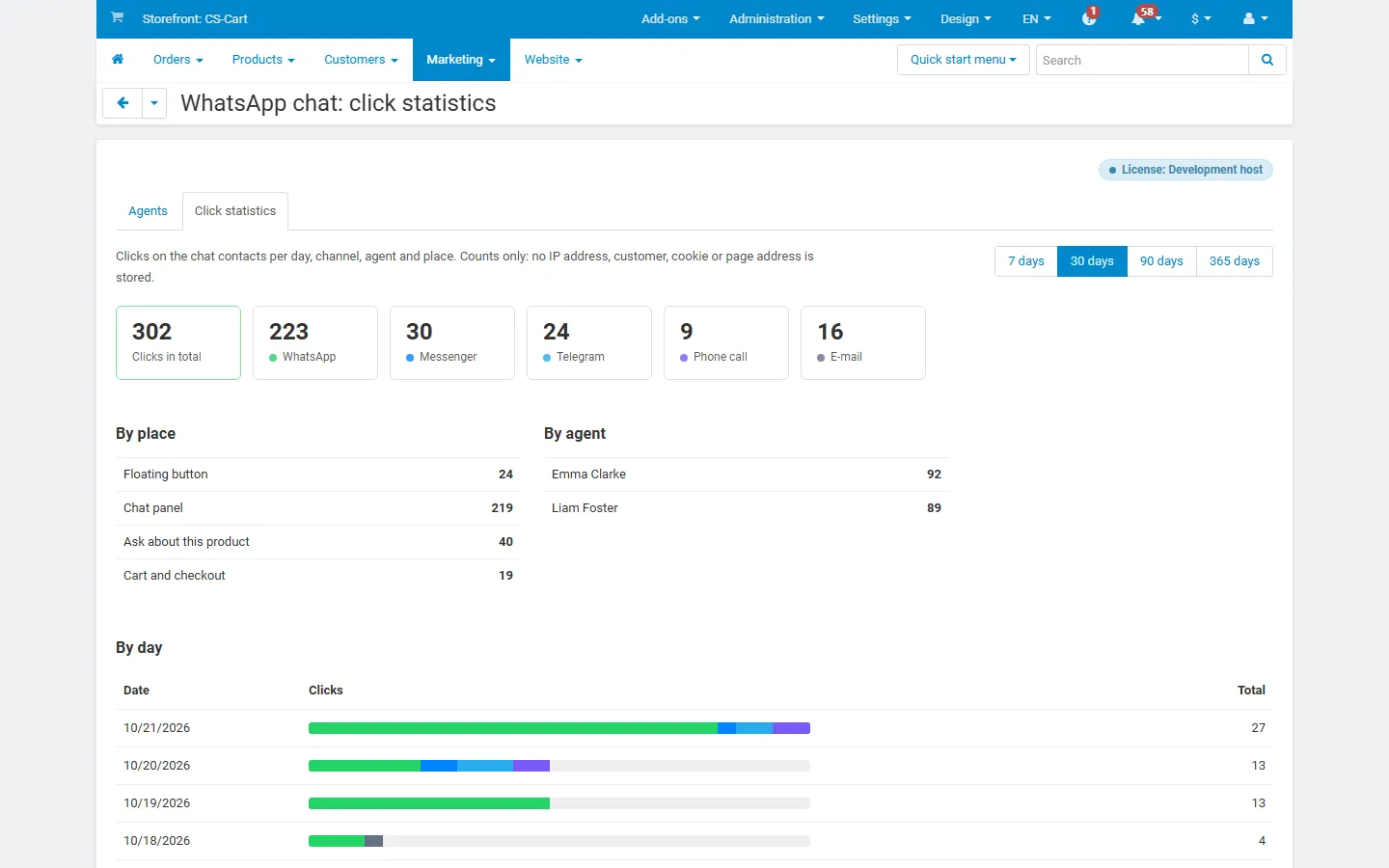1389x868 pixels.
Task: Expand the Settings dropdown
Action: pyautogui.click(x=882, y=18)
